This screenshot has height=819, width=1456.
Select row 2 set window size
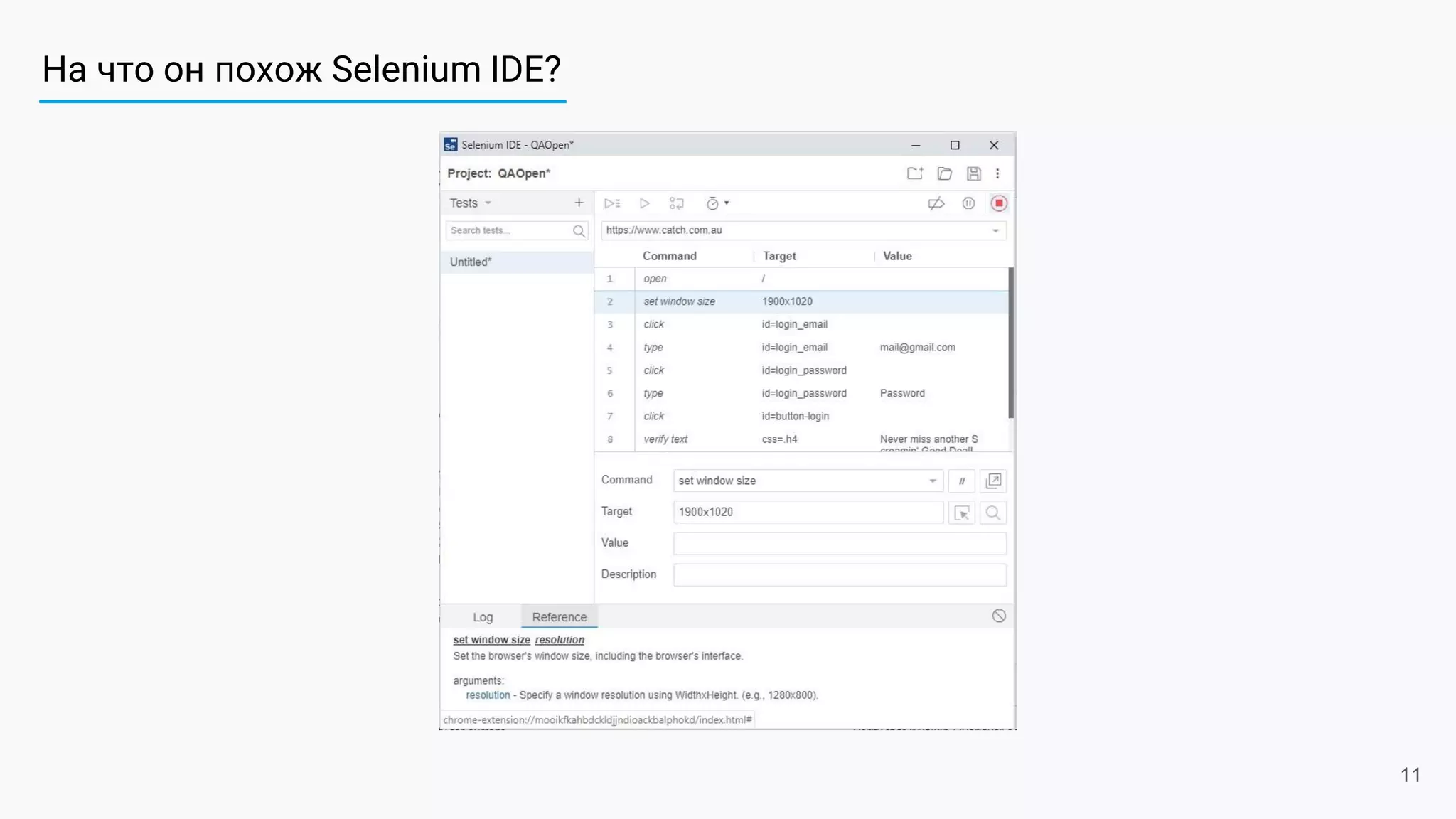[x=801, y=301]
